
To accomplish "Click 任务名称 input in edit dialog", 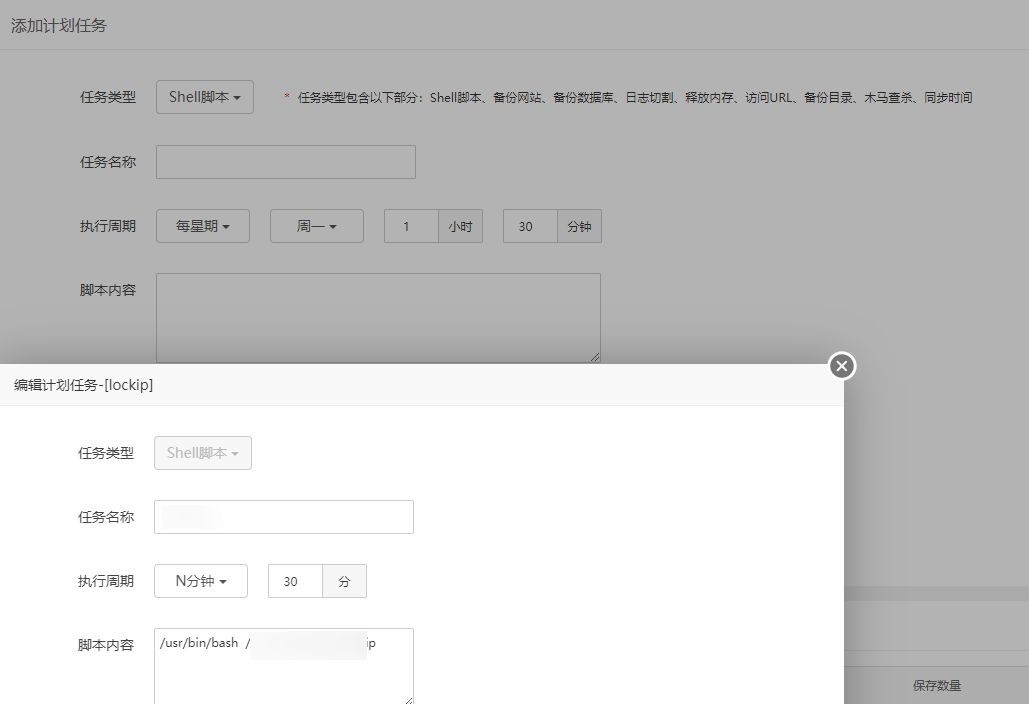I will 284,517.
